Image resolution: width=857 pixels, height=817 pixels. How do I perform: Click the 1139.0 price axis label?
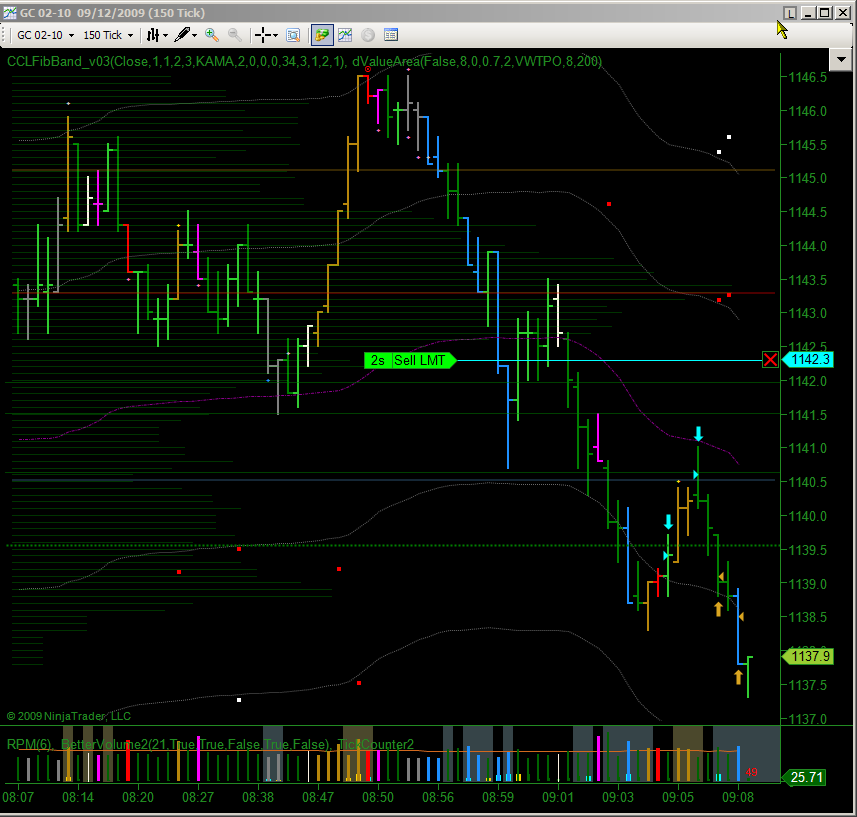click(808, 584)
